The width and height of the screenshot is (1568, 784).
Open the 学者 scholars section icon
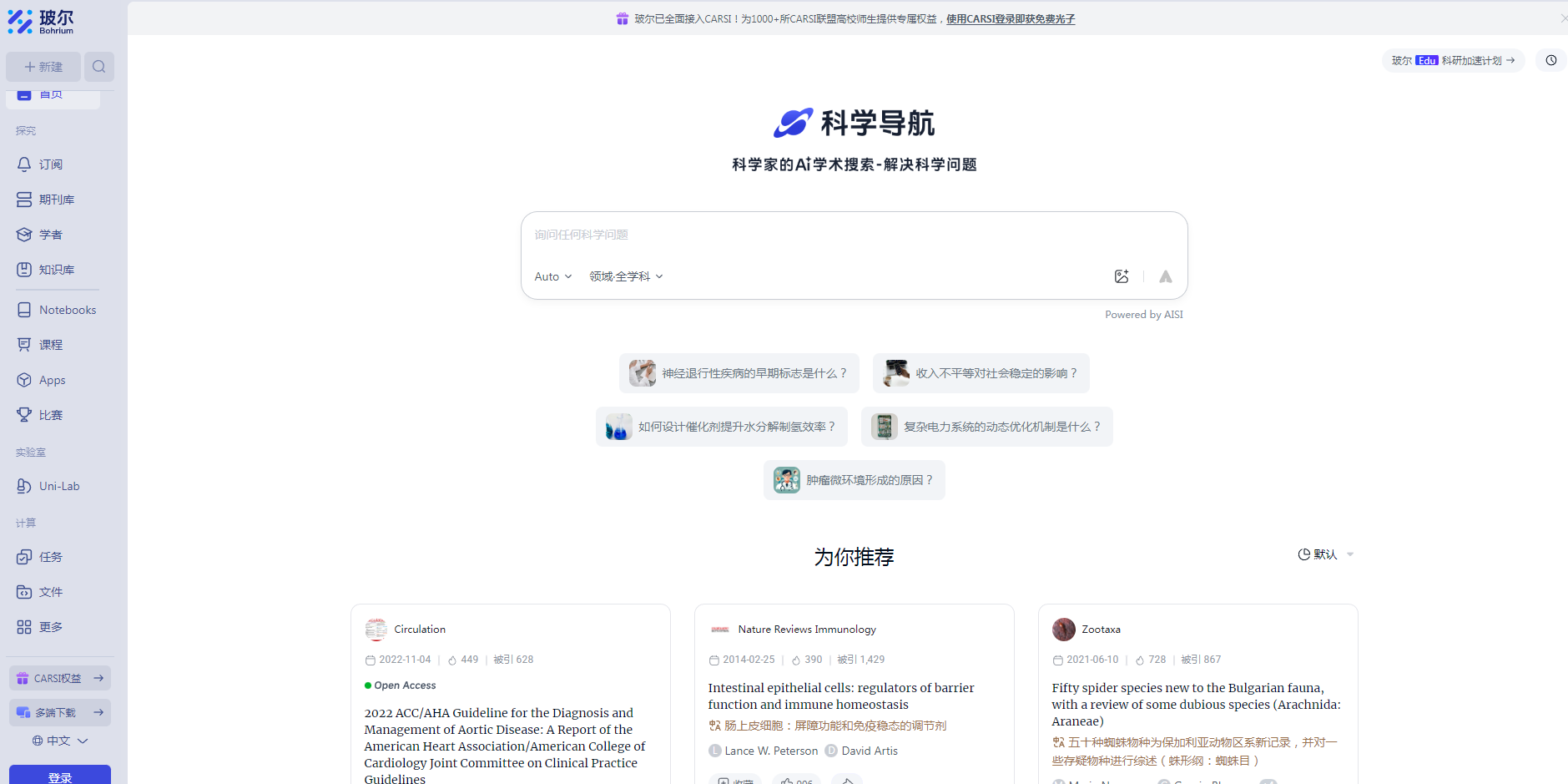pyautogui.click(x=25, y=235)
